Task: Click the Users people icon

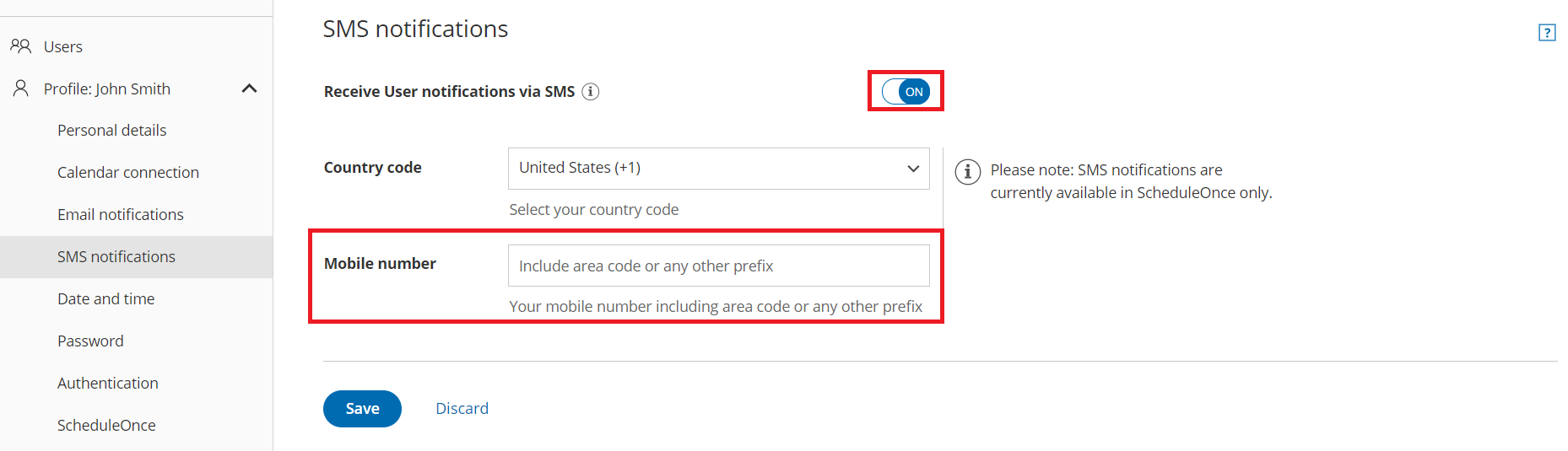Action: point(21,46)
